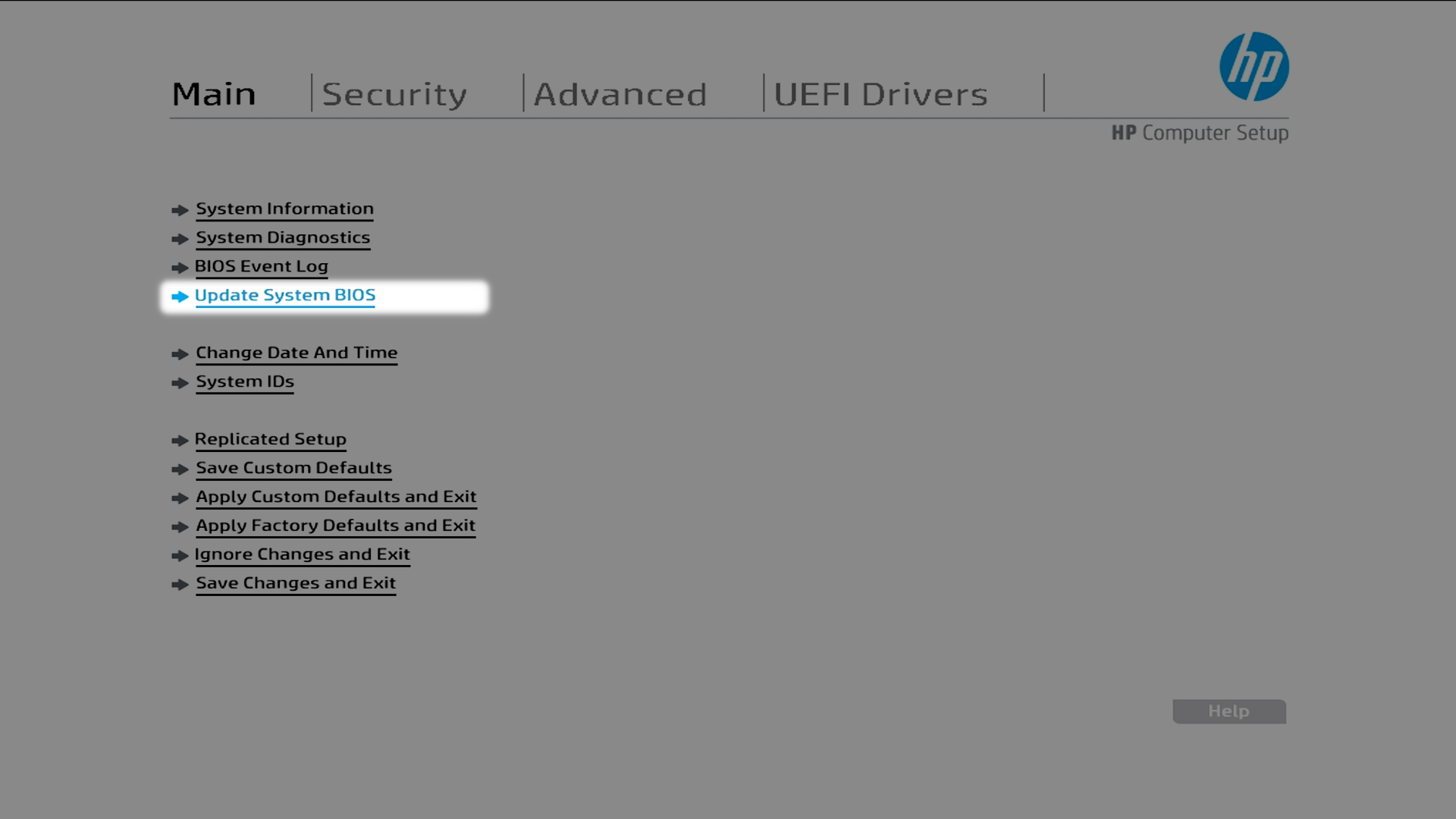Select Ignore Changes and Exit

[x=303, y=555]
